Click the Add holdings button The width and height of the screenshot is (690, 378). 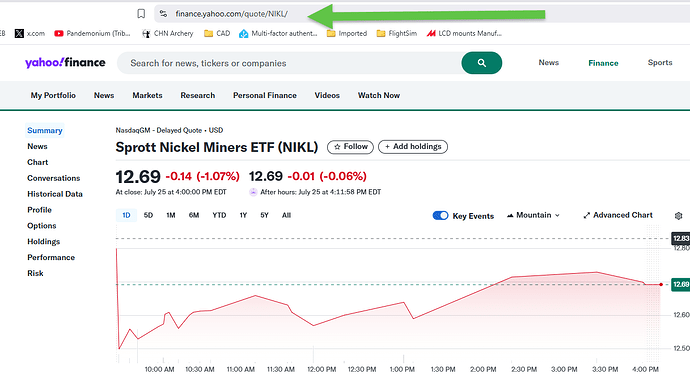[x=413, y=147]
